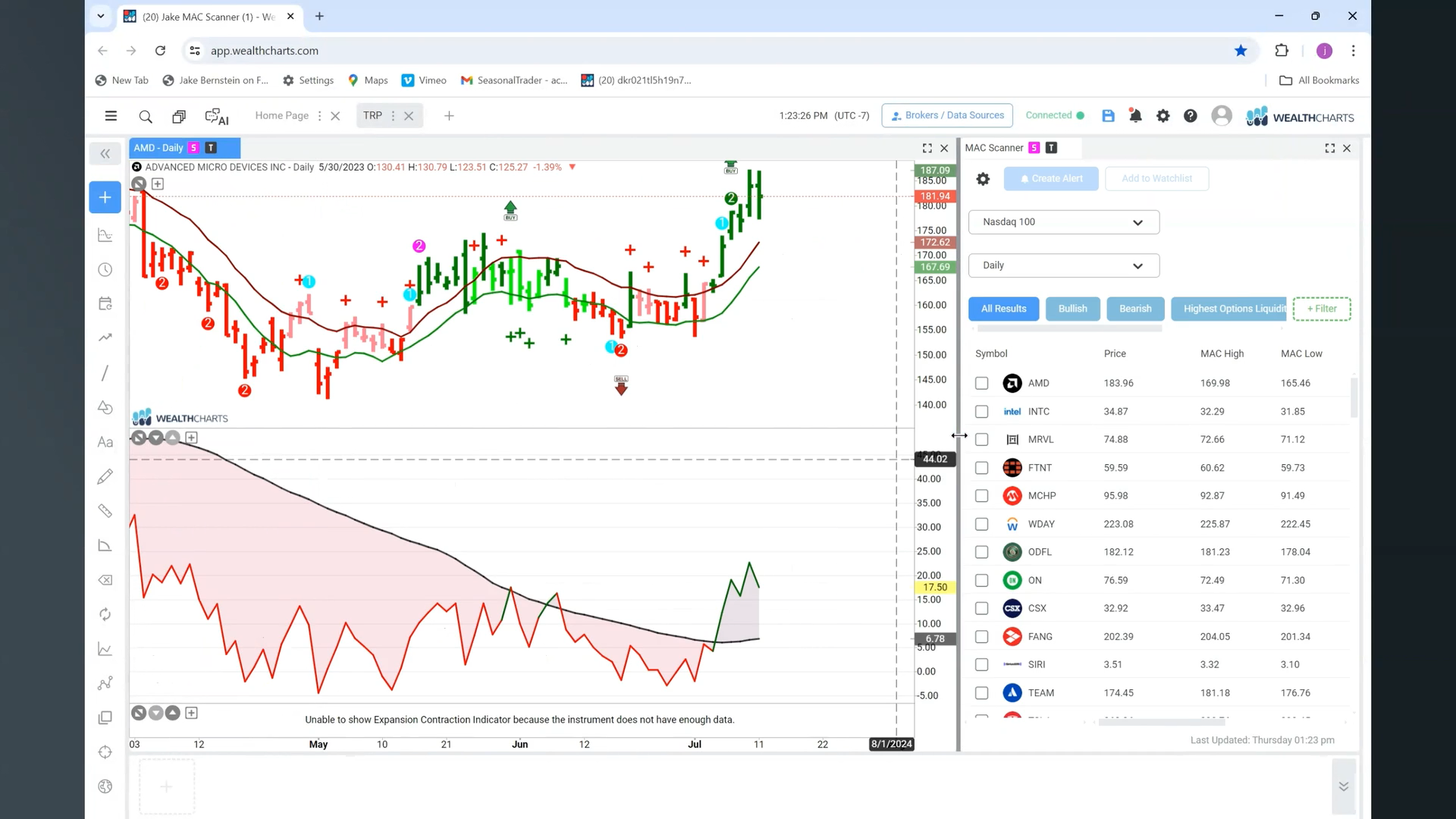Switch to the Home Page tab
This screenshot has height=819, width=1456.
(x=281, y=116)
